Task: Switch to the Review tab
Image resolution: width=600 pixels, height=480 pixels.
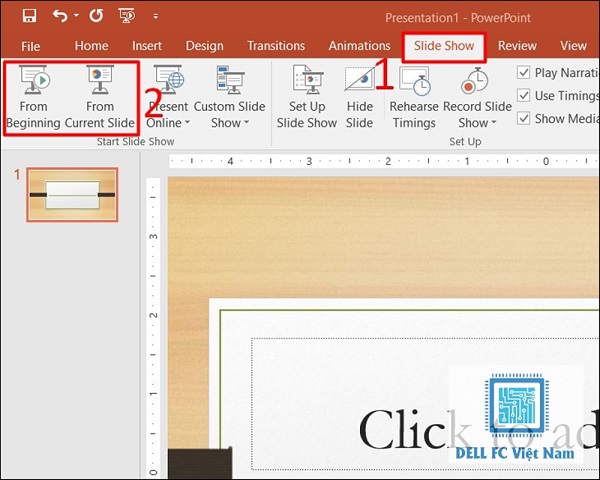Action: coord(517,46)
